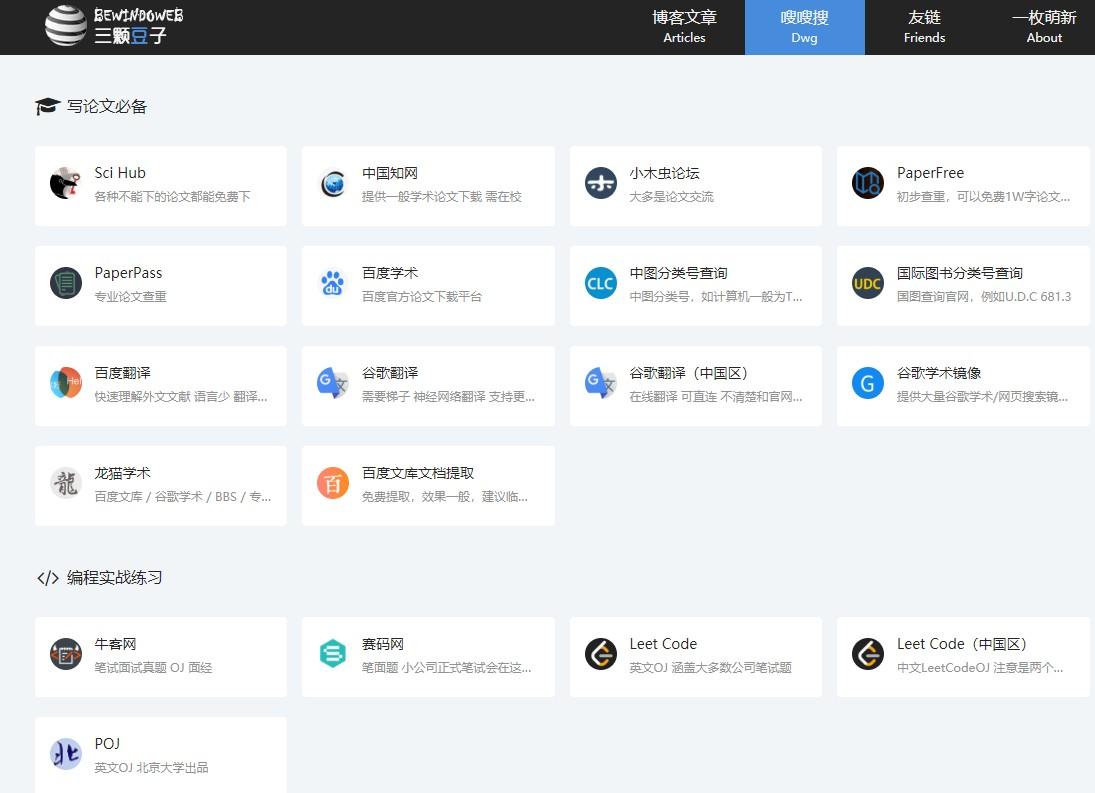1095x793 pixels.
Task: Open the PaperPass link title
Action: click(x=128, y=273)
